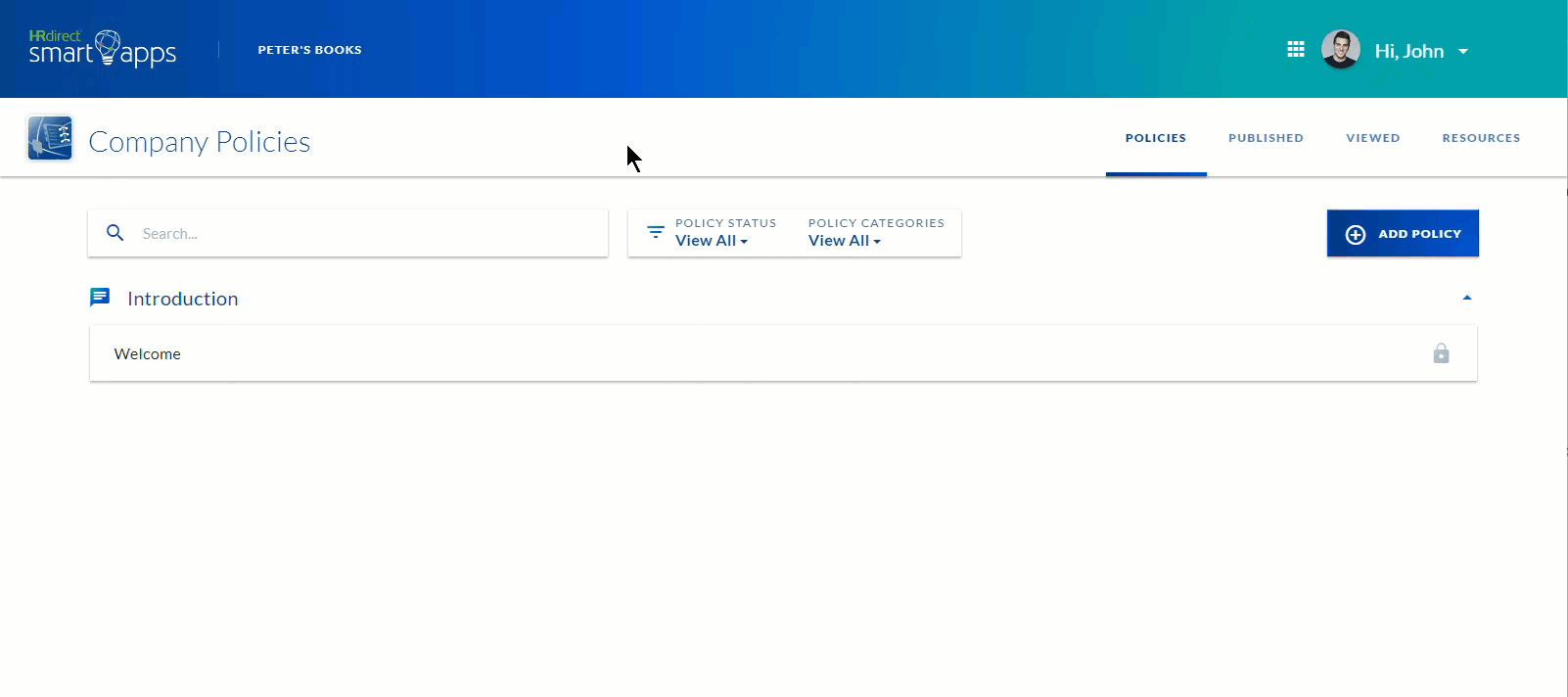Open the Company Policies app icon

50,138
